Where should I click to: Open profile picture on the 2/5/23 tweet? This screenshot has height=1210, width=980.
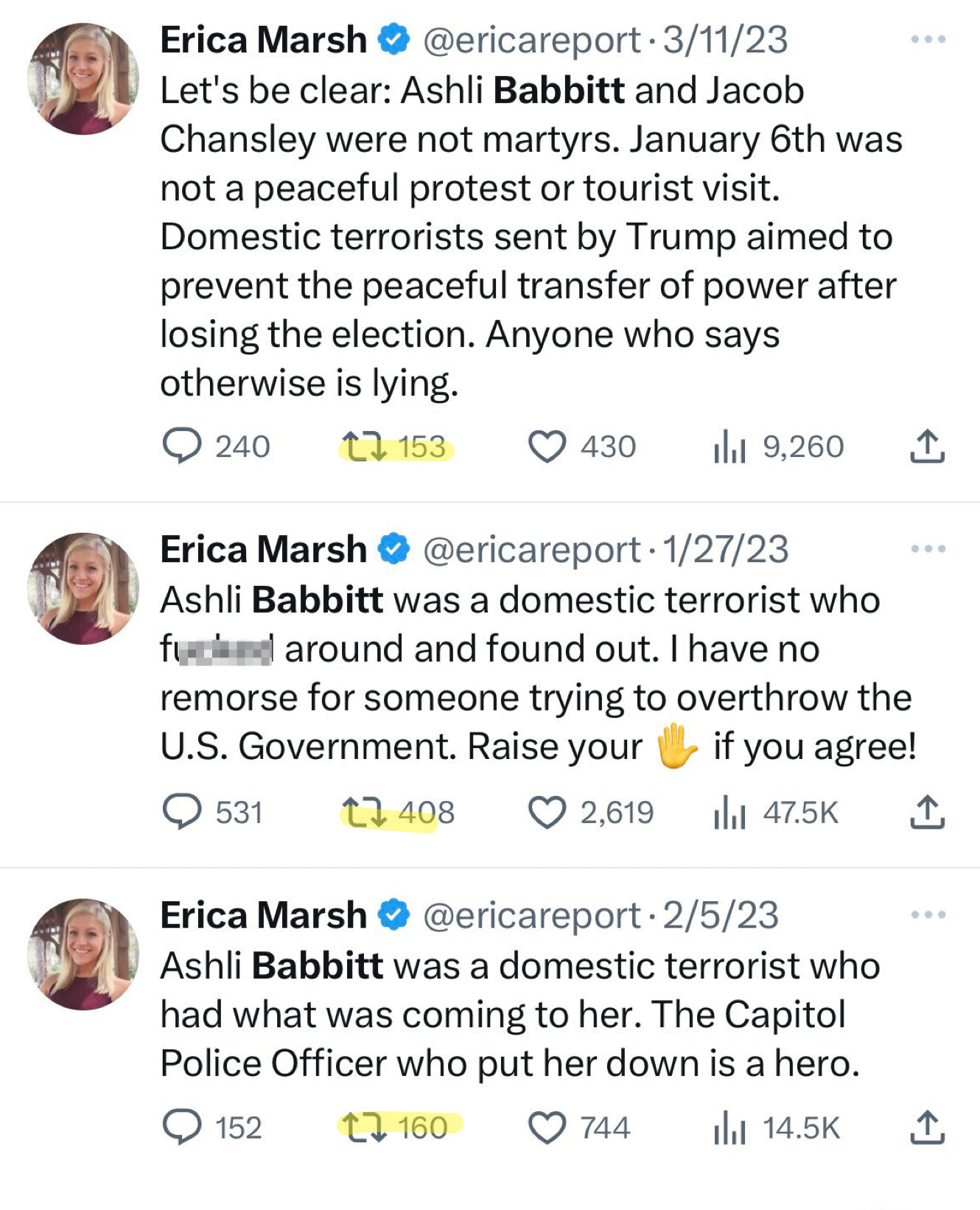click(x=83, y=954)
